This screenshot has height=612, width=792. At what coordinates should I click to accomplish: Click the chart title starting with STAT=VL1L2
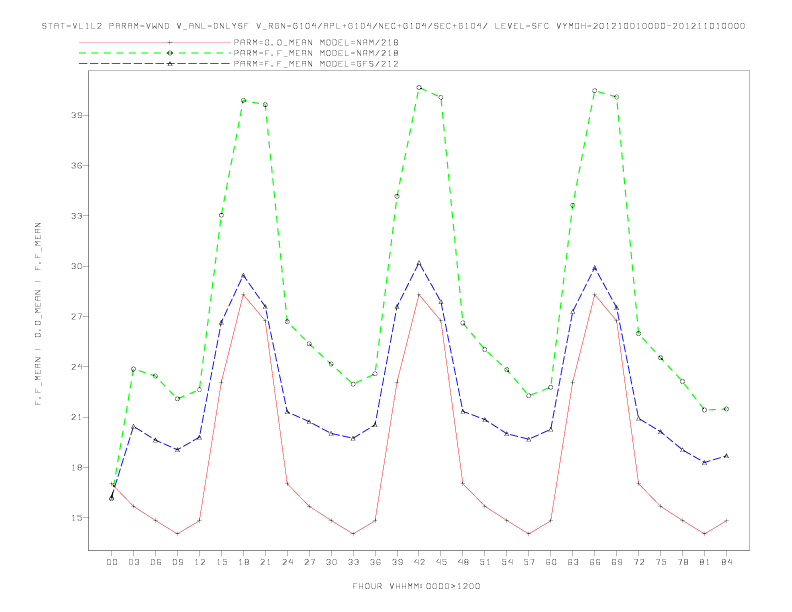(393, 26)
